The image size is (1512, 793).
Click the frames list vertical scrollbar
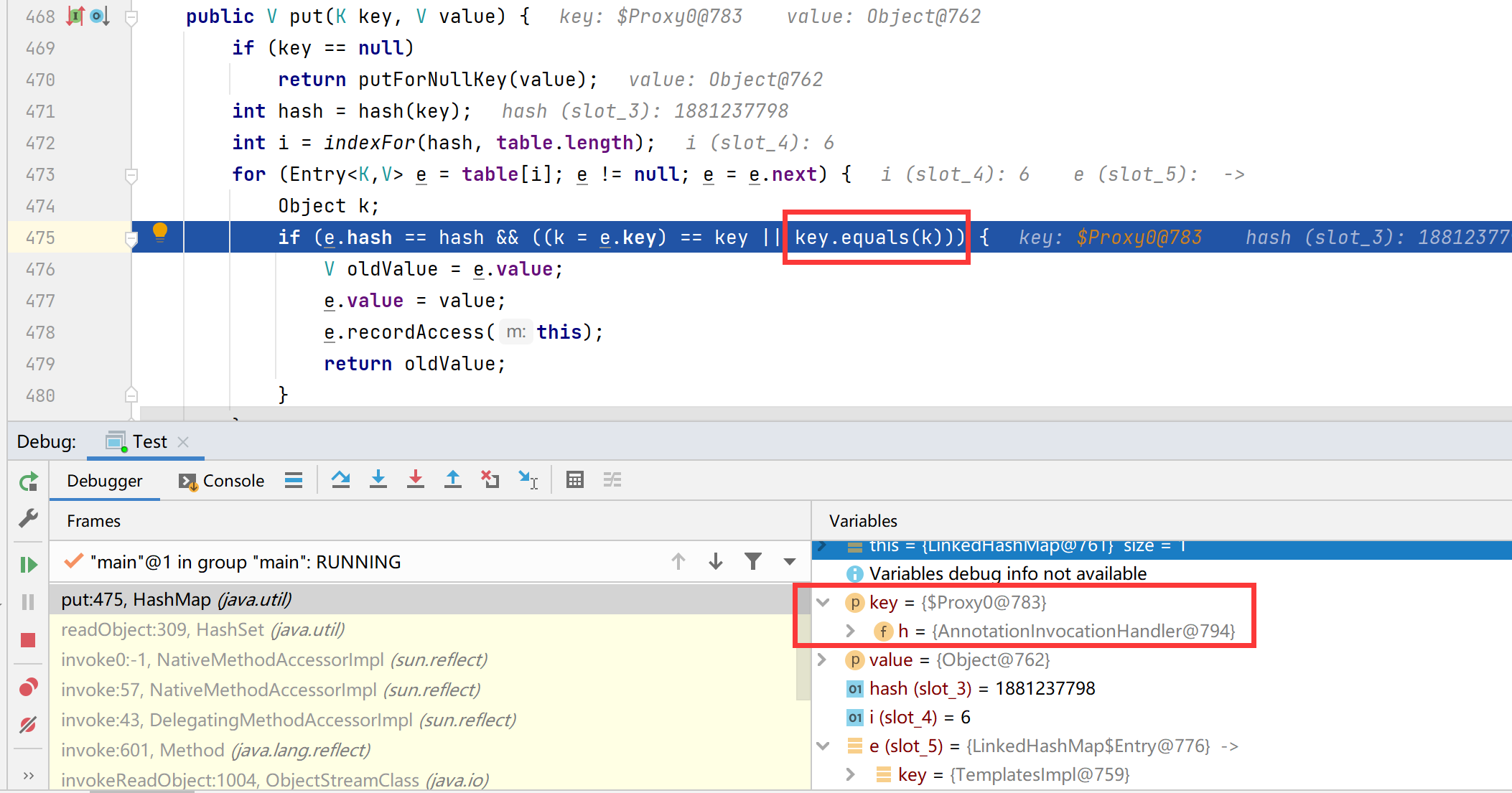tap(803, 642)
